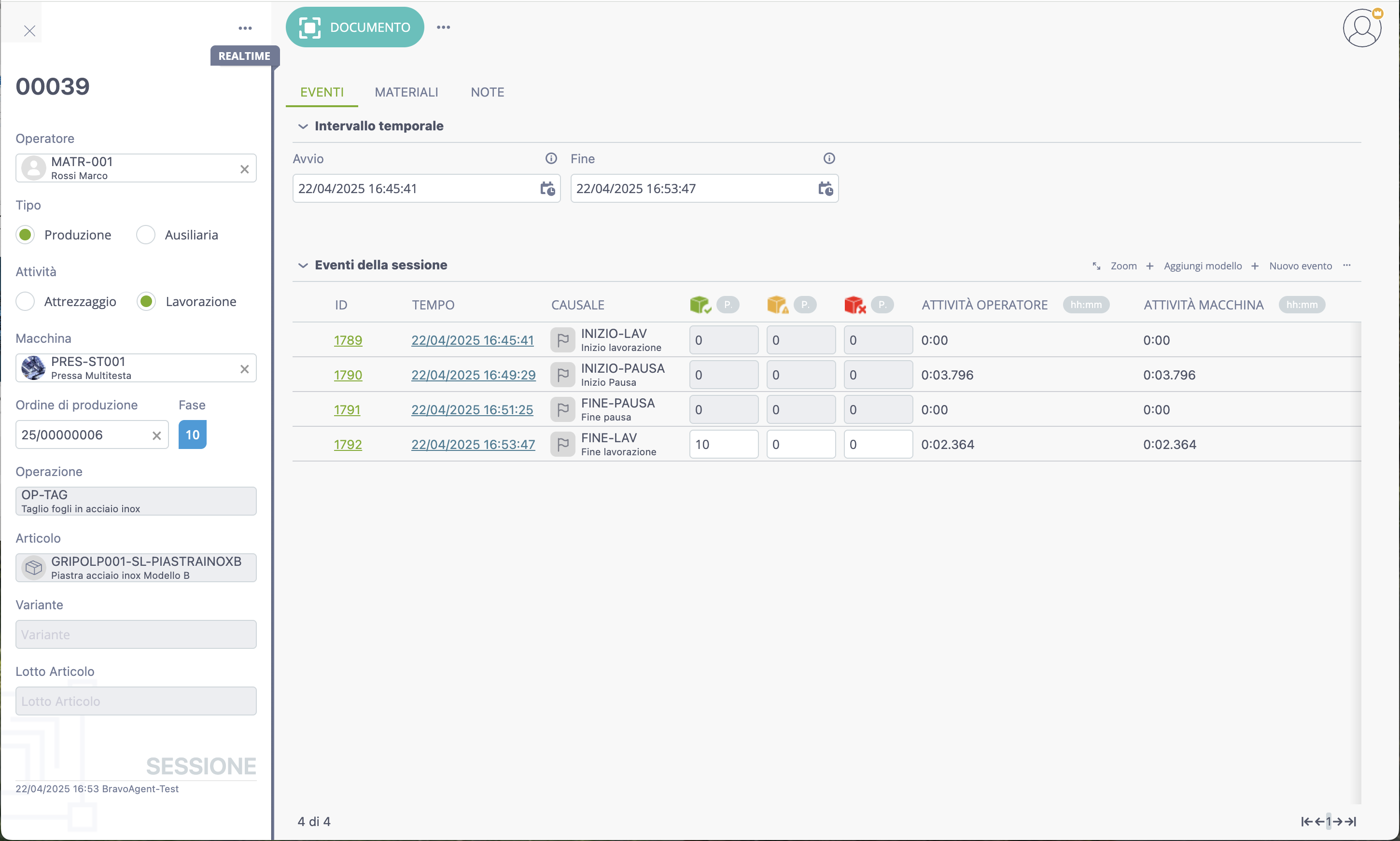Click the flag icon of INIZIO-PAUSA causale
This screenshot has width=1400, height=841.
coord(562,375)
